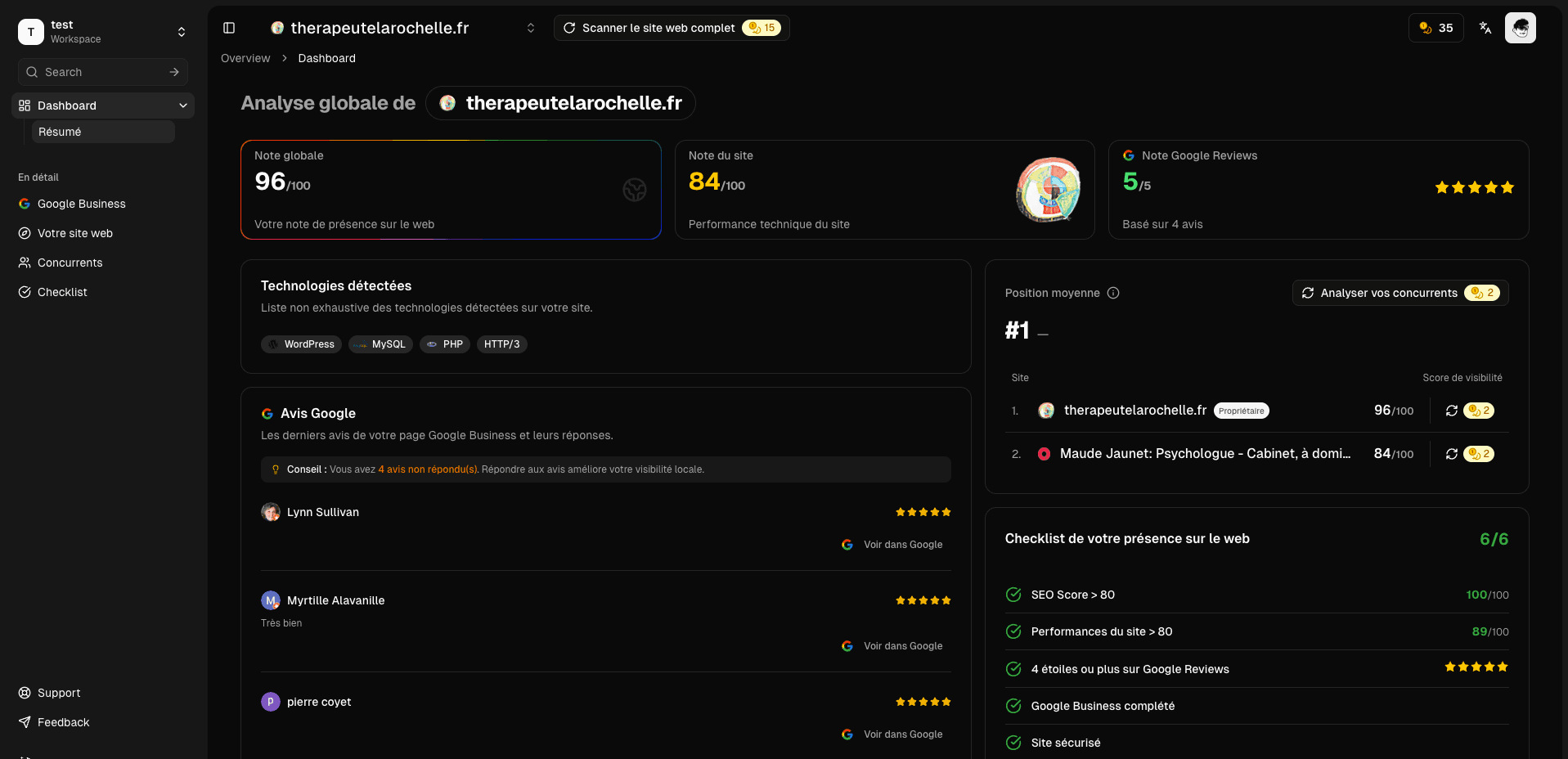Refresh the score for therapeutelarochelle.fr in rankings
The height and width of the screenshot is (759, 1568).
[x=1452, y=411]
